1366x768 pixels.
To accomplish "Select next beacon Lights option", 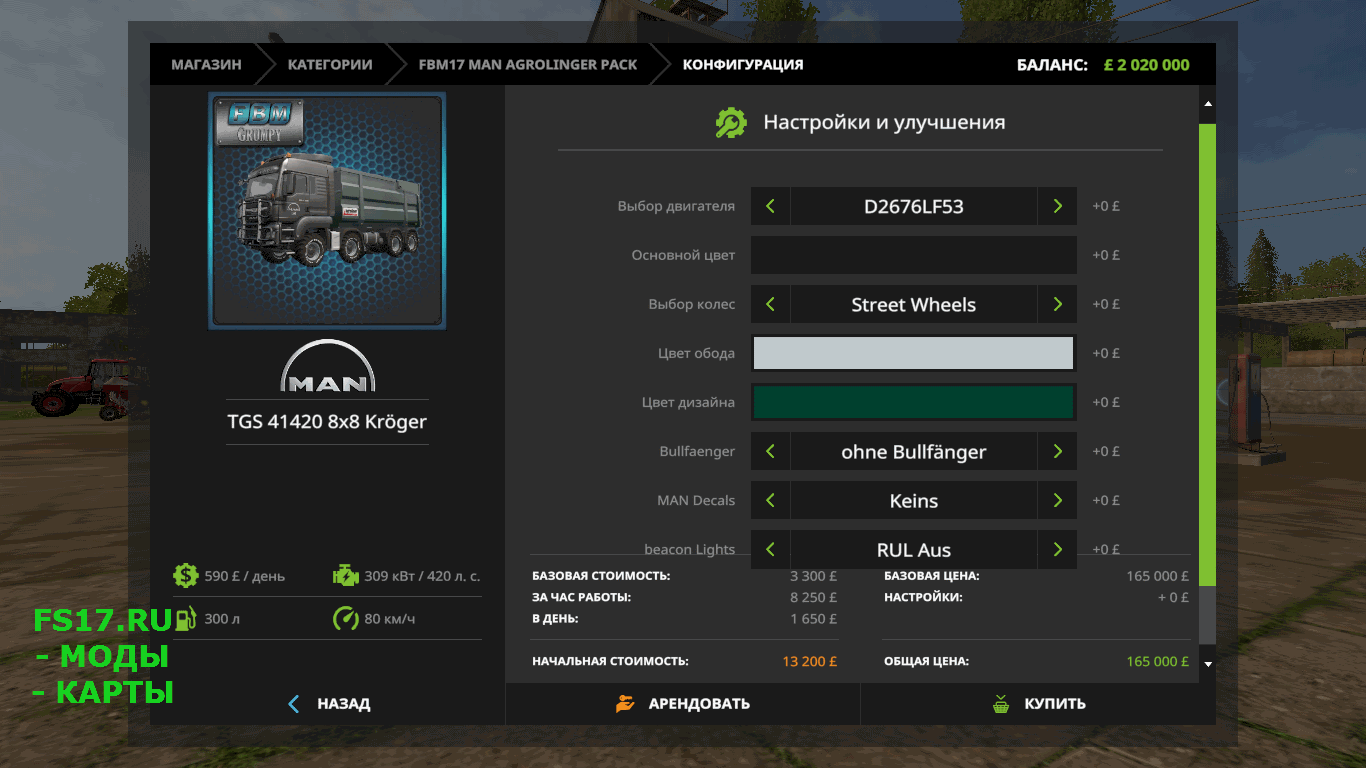I will coord(1057,549).
